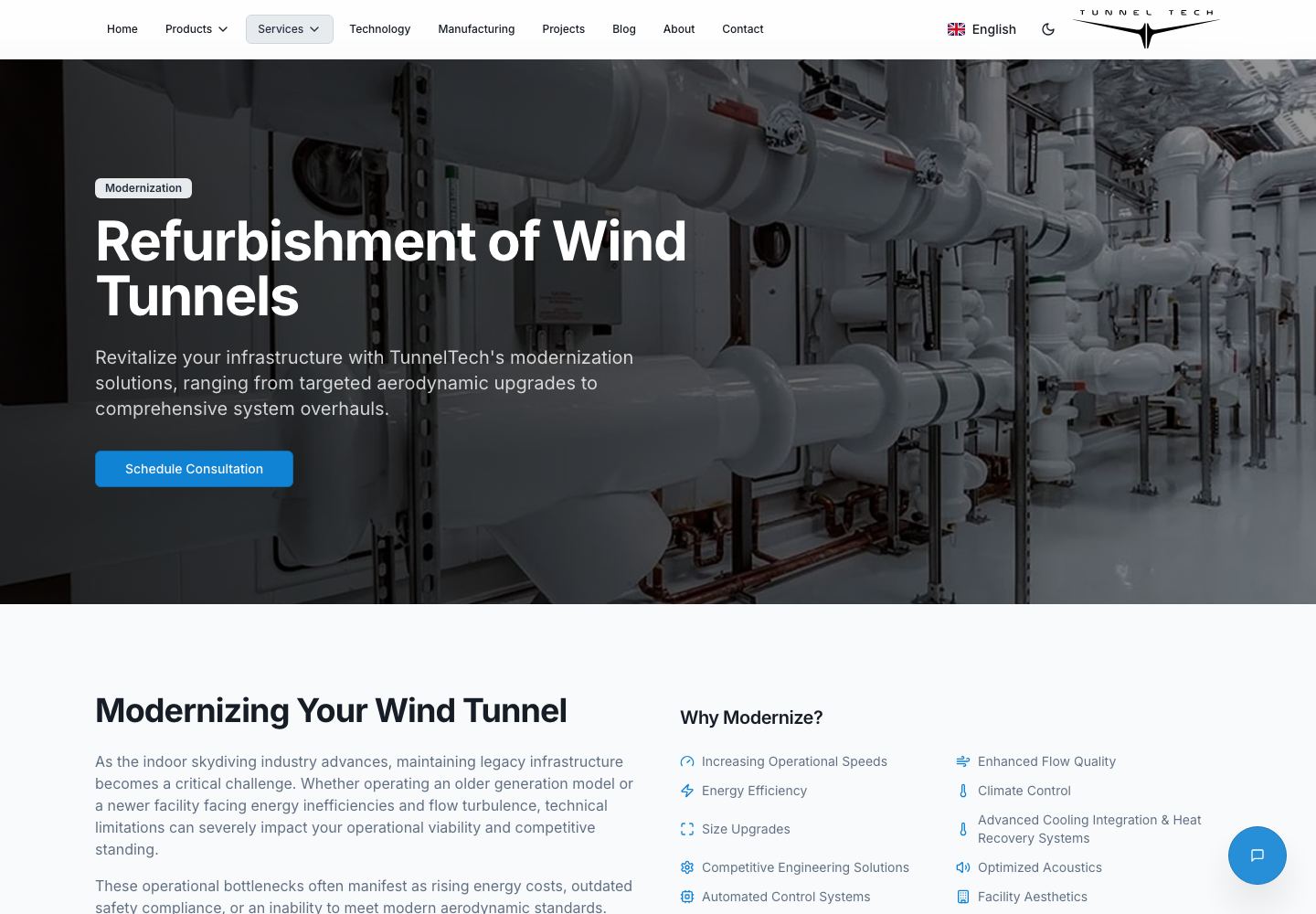This screenshot has height=914, width=1316.
Task: Click the Optimized Acoustics text
Action: (x=1040, y=867)
